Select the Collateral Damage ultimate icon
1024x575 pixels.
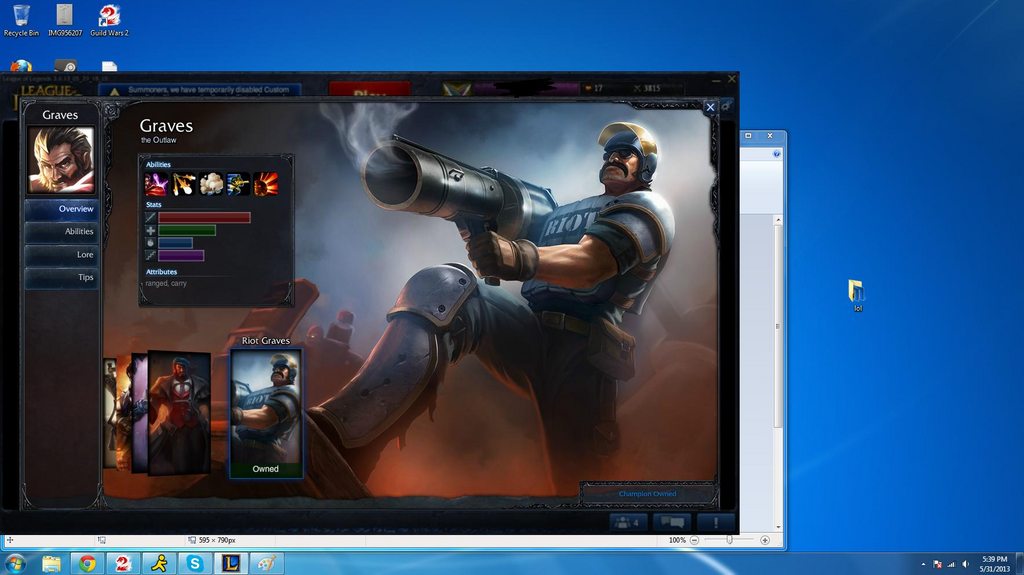tap(266, 184)
